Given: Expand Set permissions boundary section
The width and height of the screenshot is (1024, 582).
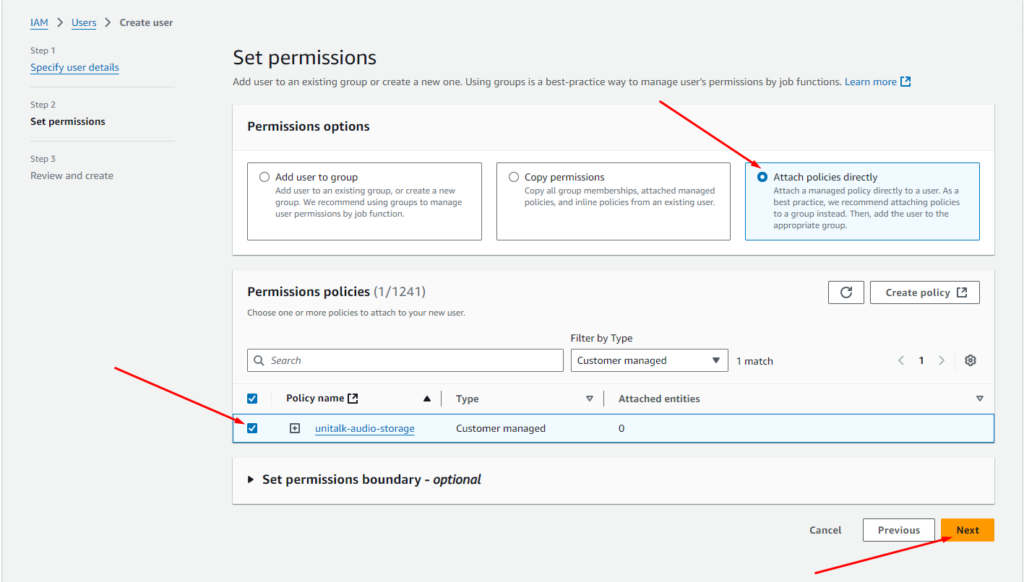Looking at the screenshot, I should coord(251,480).
